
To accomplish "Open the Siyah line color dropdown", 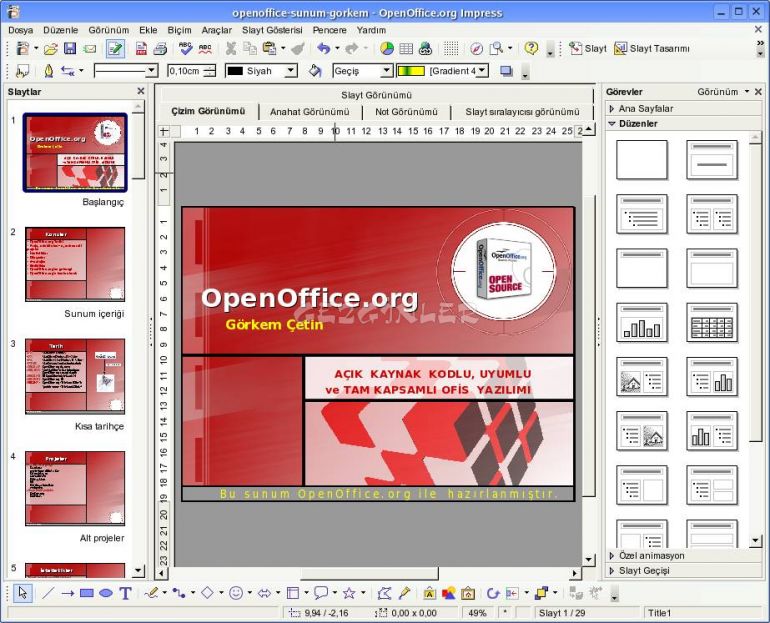I will click(x=291, y=71).
